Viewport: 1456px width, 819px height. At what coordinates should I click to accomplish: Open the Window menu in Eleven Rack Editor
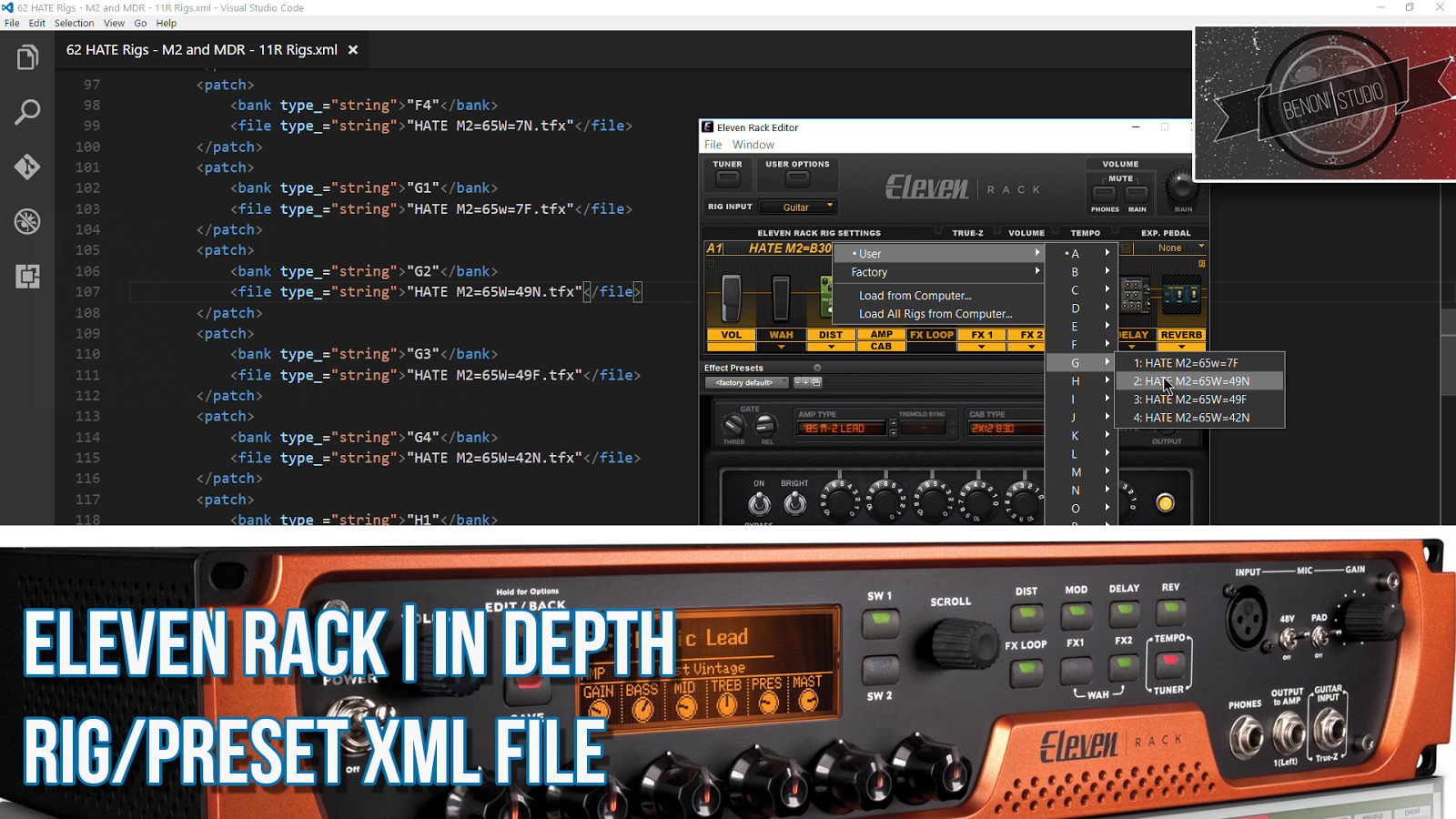(x=753, y=144)
